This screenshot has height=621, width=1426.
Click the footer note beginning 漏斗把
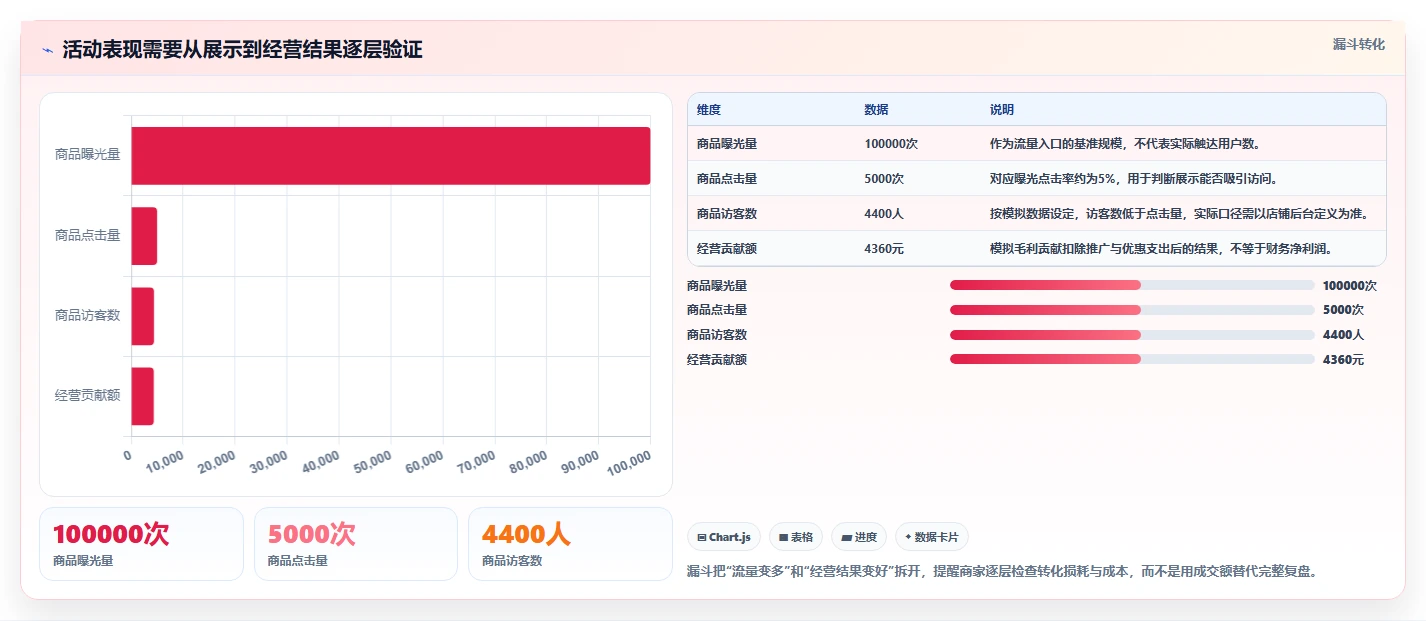[x=1003, y=572]
